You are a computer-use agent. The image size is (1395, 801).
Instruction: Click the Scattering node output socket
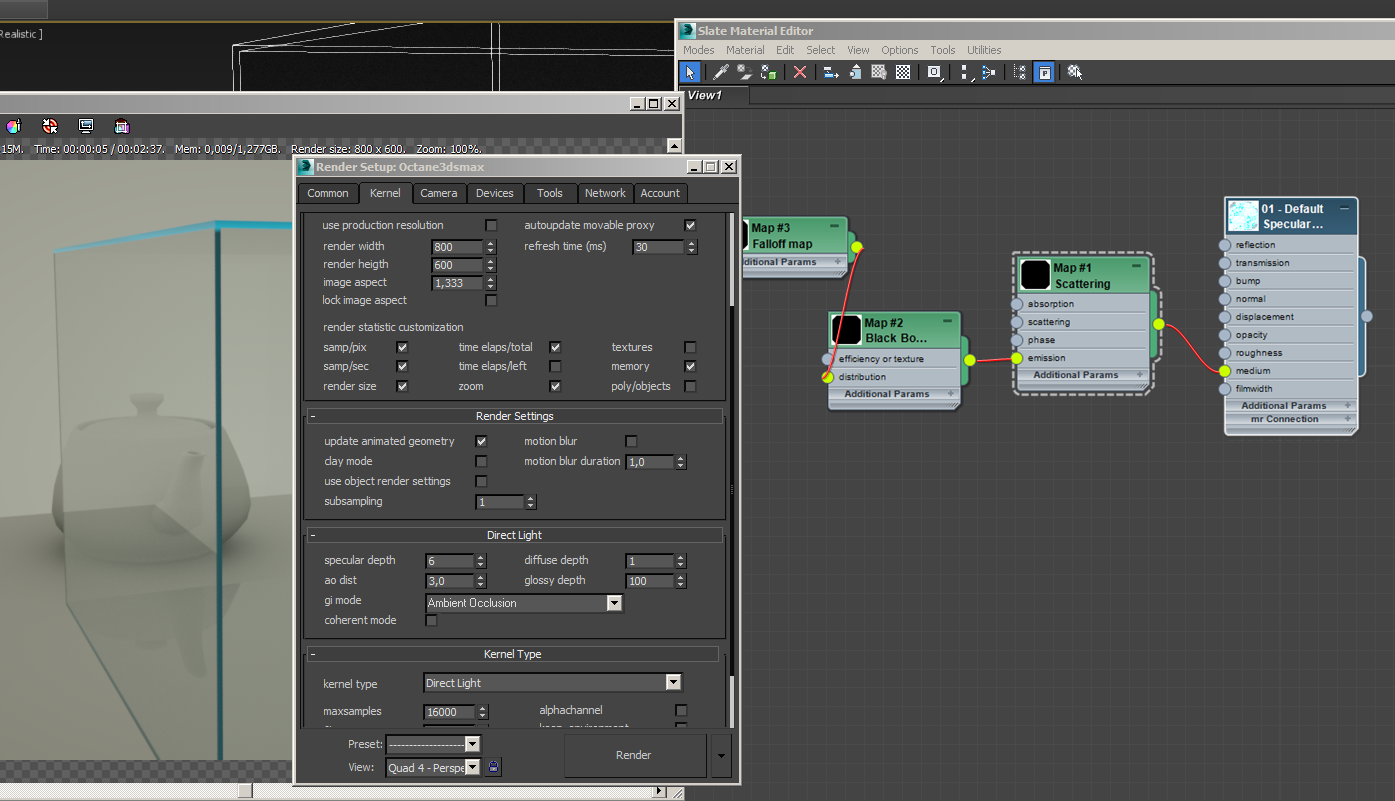coord(1158,324)
